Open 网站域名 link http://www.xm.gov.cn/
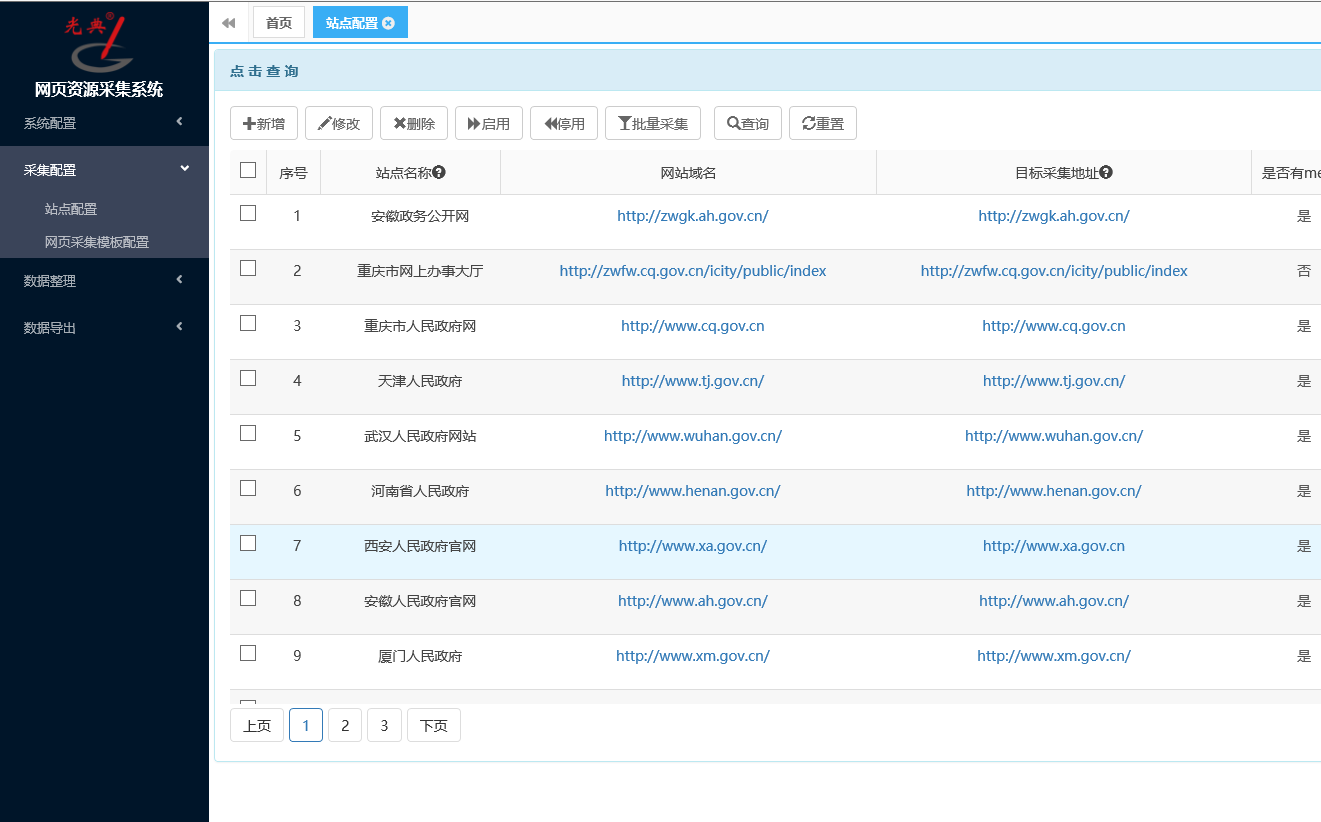Image resolution: width=1321 pixels, height=822 pixels. [x=693, y=656]
